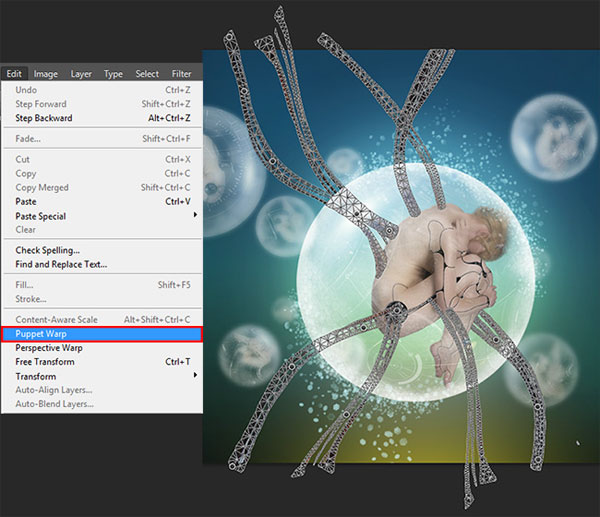Choose Paste from the Edit menu

102,201
